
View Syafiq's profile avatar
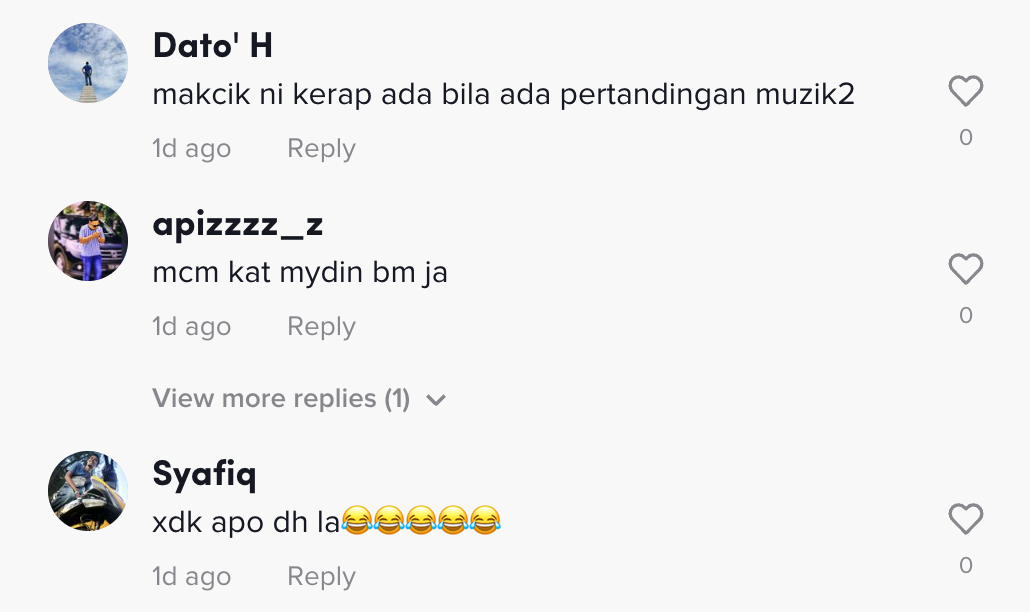coord(88,491)
